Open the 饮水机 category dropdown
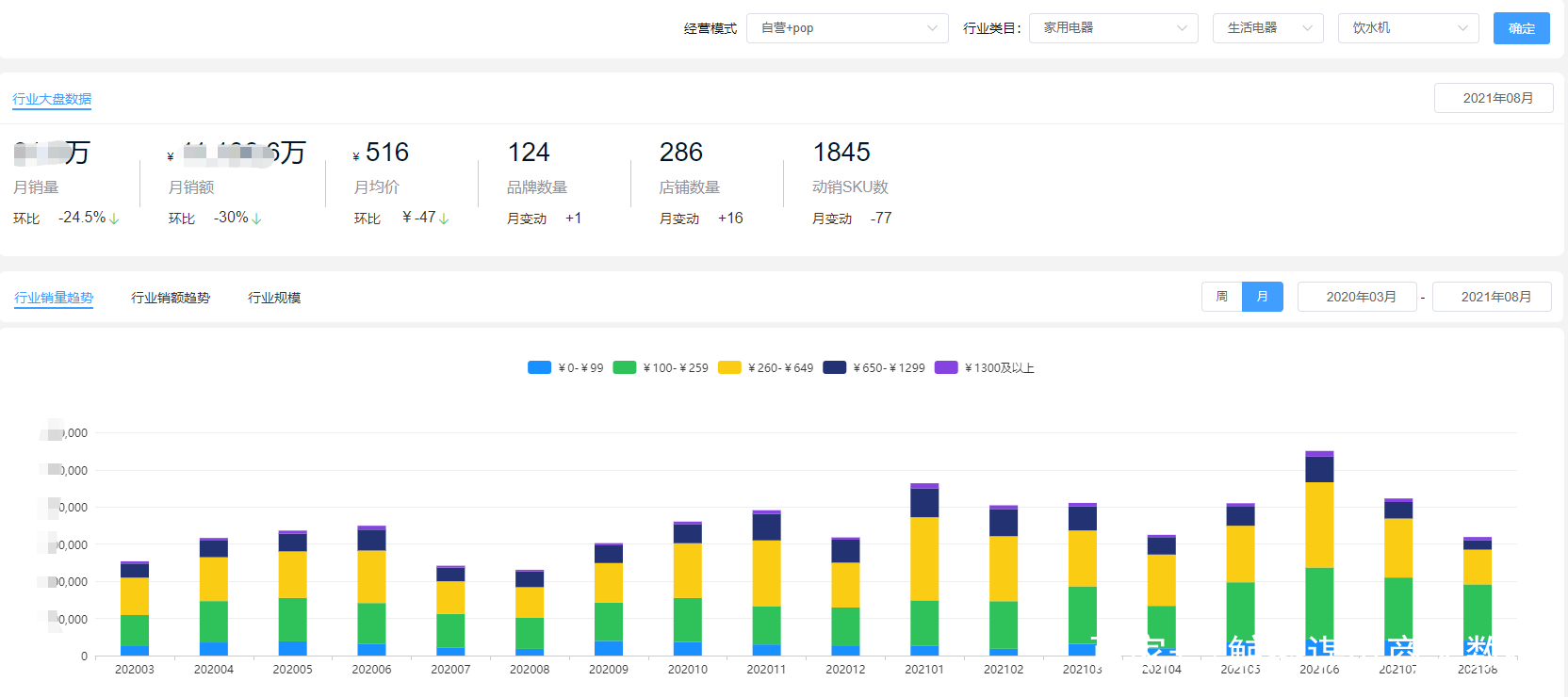The height and width of the screenshot is (697, 1568). click(1409, 28)
